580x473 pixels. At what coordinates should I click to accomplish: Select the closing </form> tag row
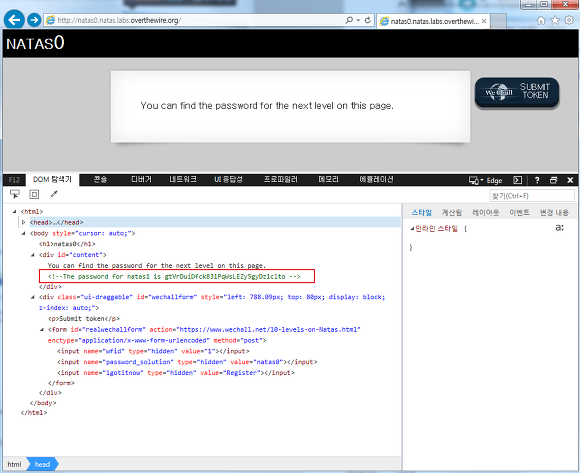[61, 383]
